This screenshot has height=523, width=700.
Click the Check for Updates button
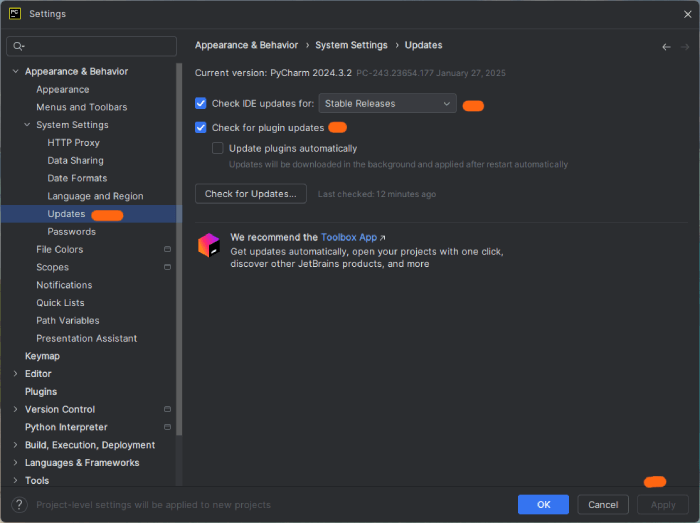250,194
